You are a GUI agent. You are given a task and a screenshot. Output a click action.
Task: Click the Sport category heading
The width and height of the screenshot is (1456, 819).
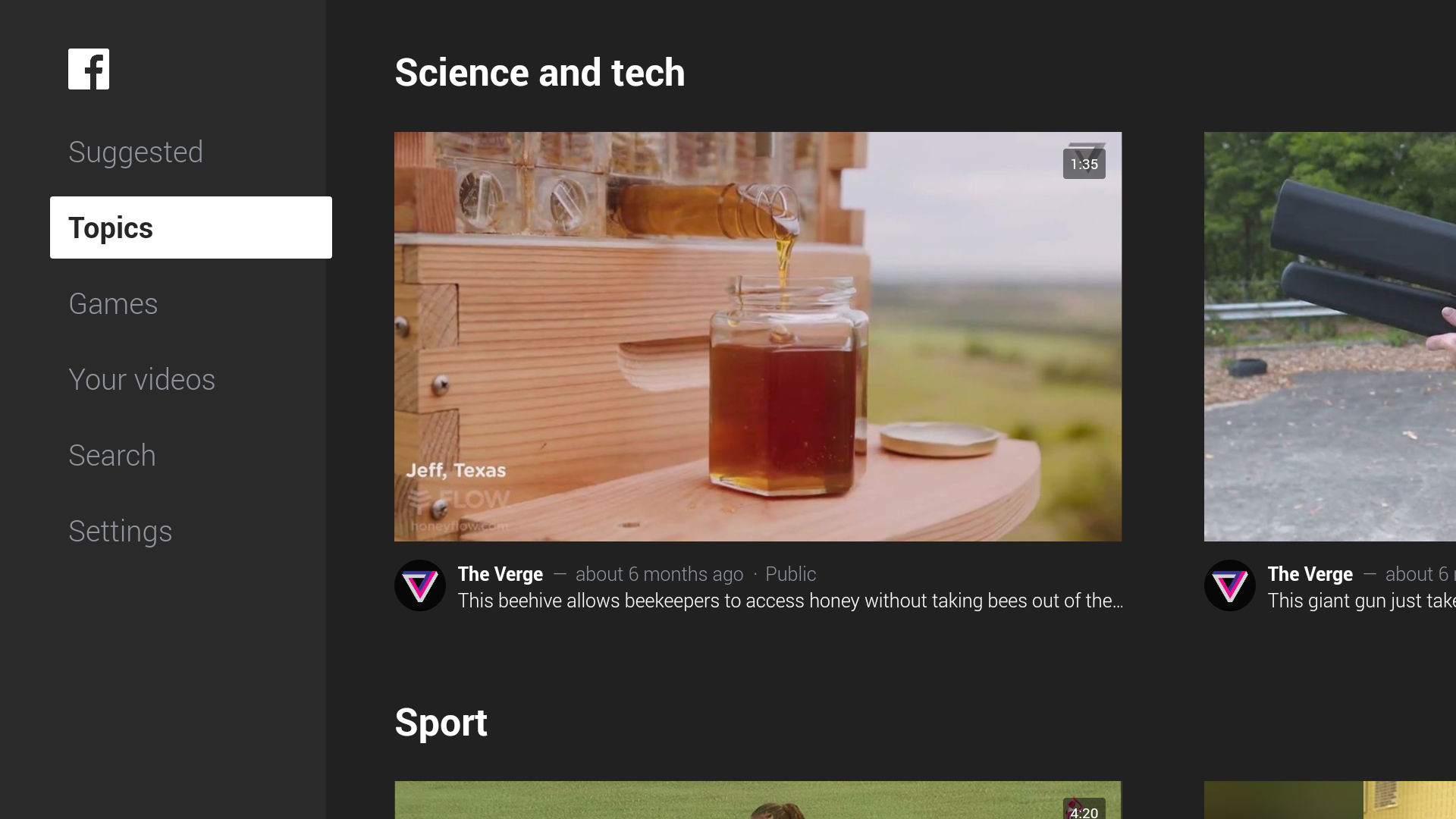[x=441, y=722]
